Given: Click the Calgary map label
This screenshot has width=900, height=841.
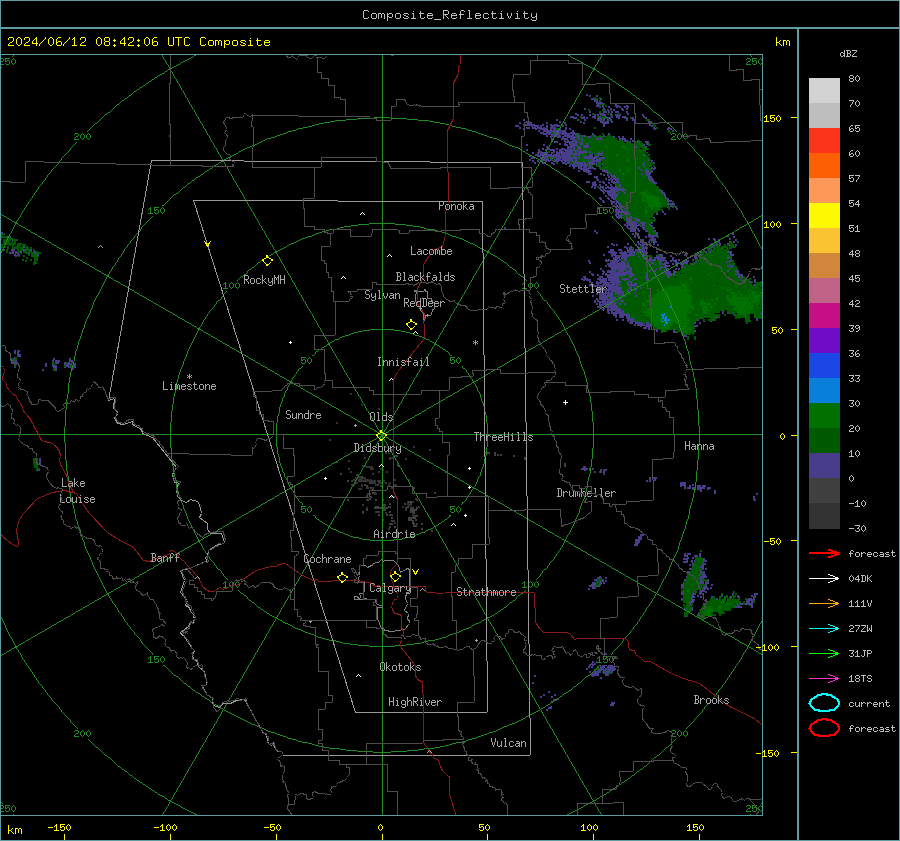Looking at the screenshot, I should [x=390, y=588].
